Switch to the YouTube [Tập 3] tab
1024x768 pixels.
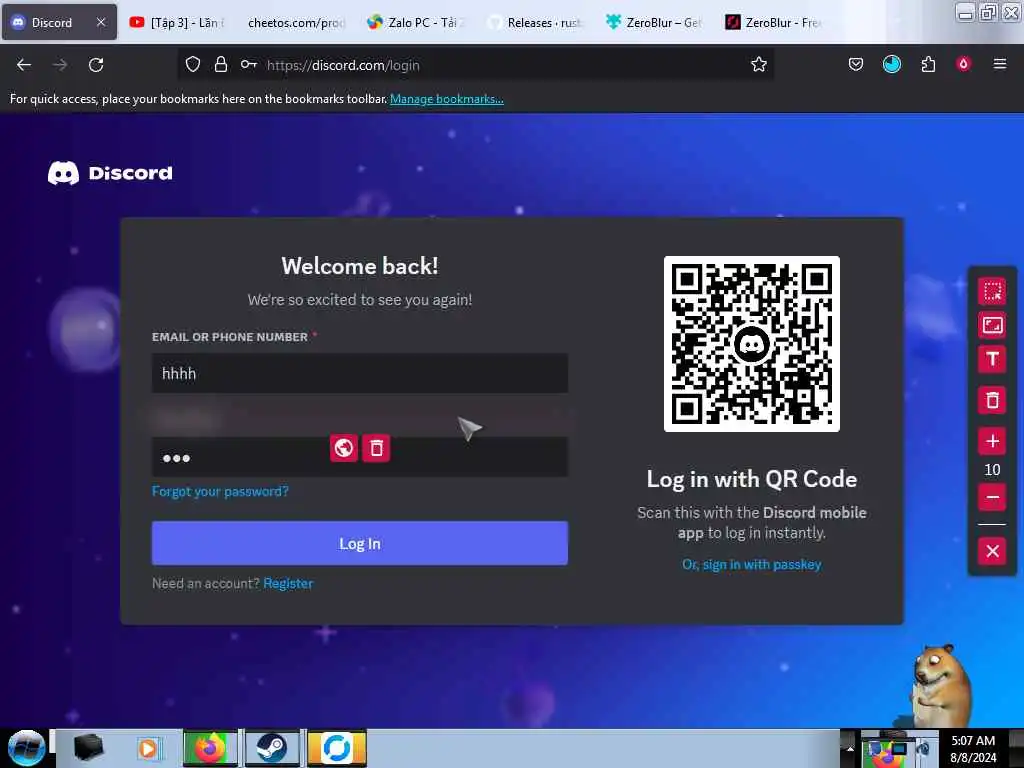pyautogui.click(x=178, y=22)
